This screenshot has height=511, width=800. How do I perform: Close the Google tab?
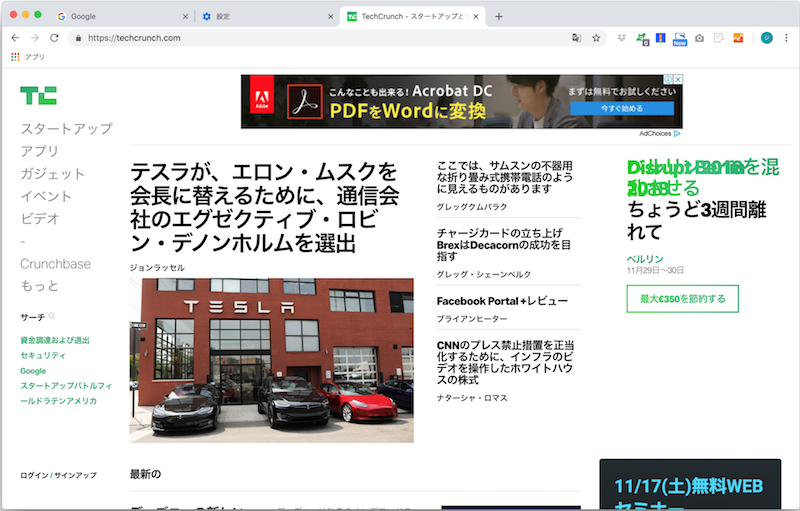click(x=185, y=16)
